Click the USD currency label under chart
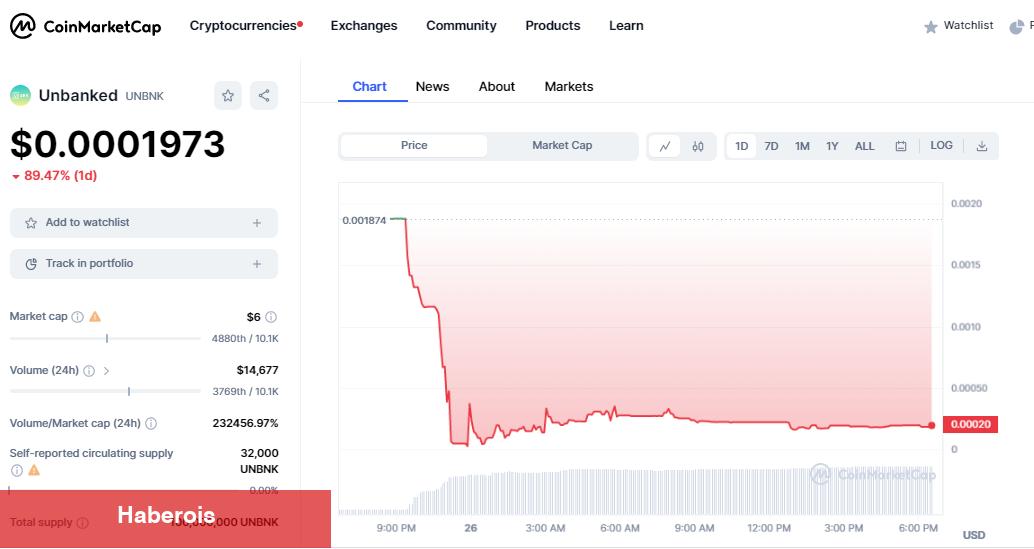This screenshot has width=1034, height=549. 973,535
